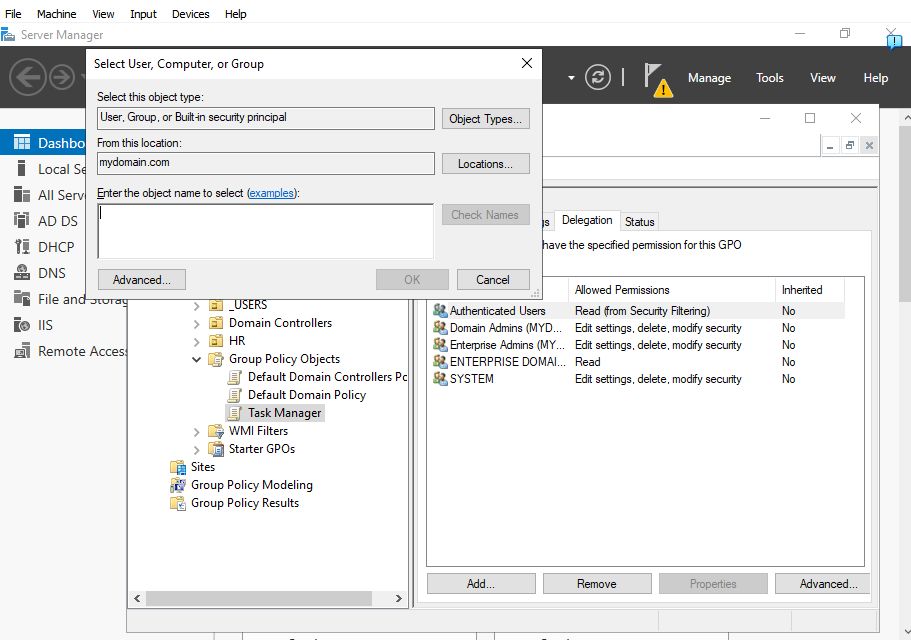
Task: Expand the HR organizational unit
Action: (x=196, y=341)
